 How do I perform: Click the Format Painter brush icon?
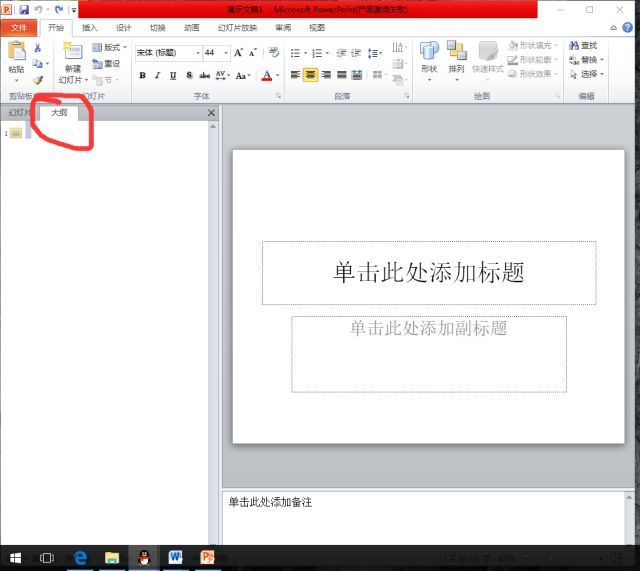coord(38,80)
